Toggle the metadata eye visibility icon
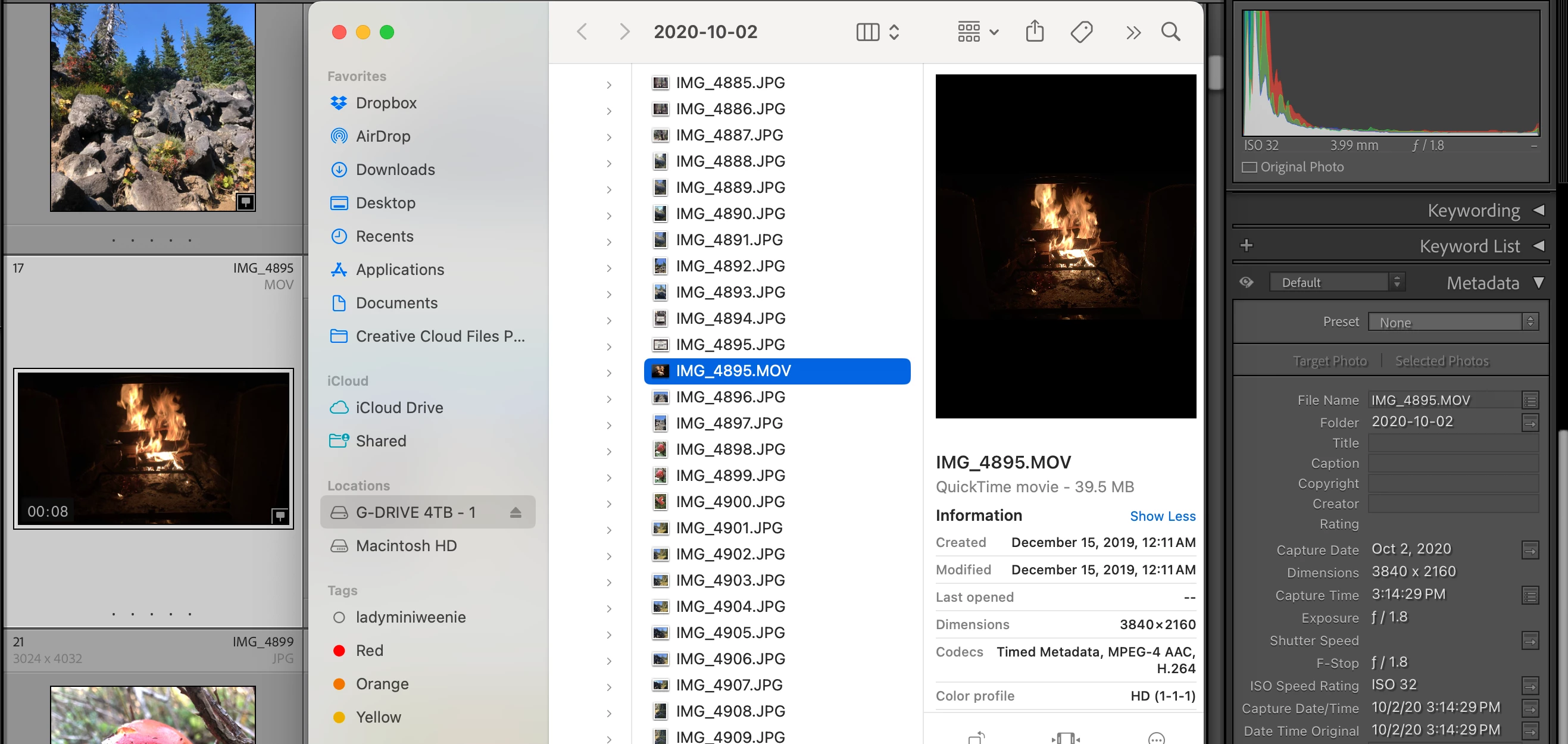Viewport: 1568px width, 744px height. [x=1246, y=283]
